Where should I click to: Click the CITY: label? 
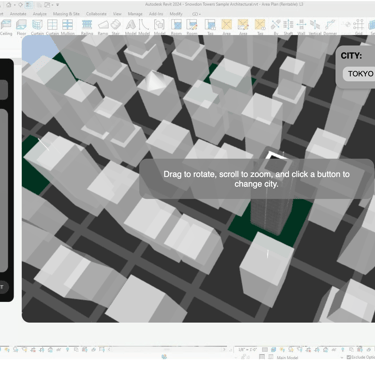click(351, 56)
